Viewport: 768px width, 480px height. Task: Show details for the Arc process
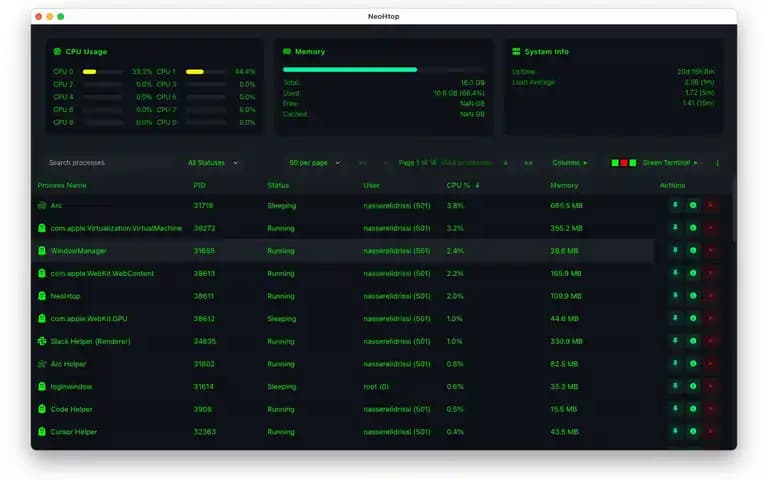693,205
